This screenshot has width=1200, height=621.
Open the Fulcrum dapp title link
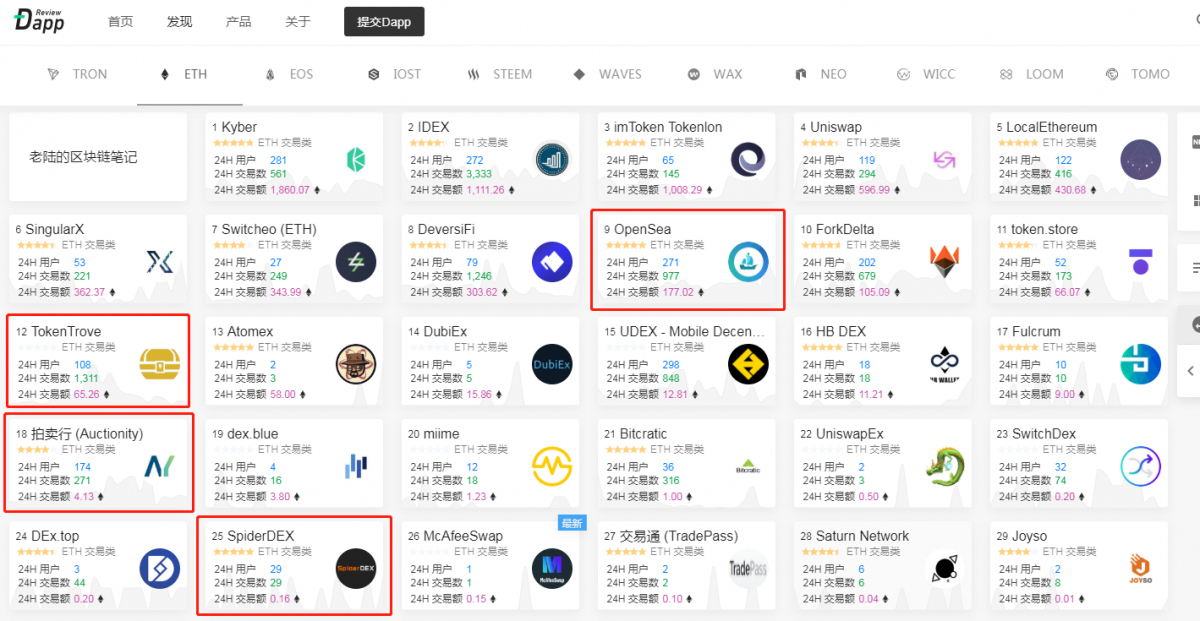click(x=1036, y=331)
